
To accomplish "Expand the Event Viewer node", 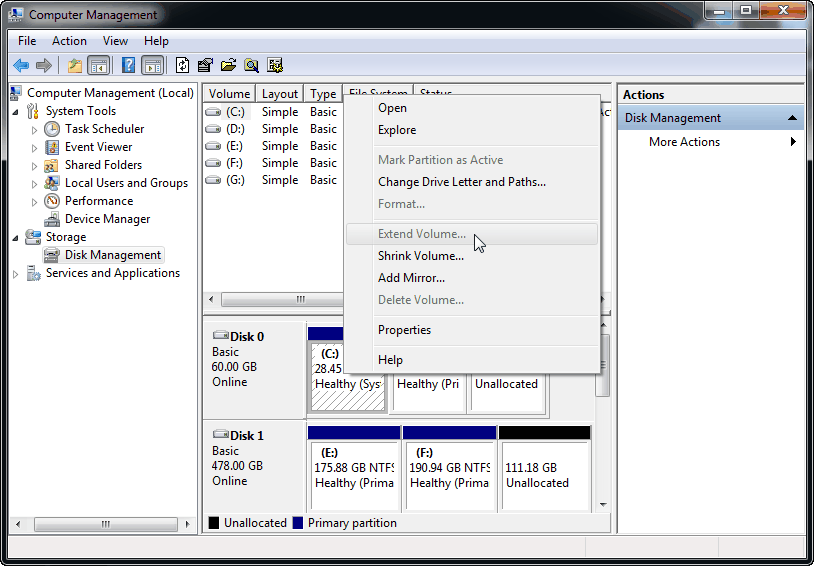I will click(x=34, y=148).
